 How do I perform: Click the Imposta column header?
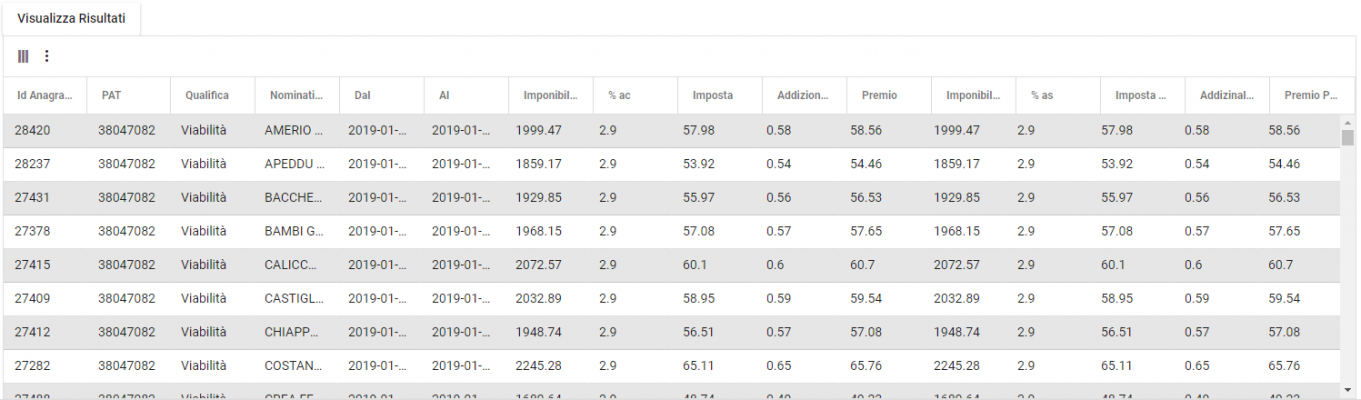713,96
